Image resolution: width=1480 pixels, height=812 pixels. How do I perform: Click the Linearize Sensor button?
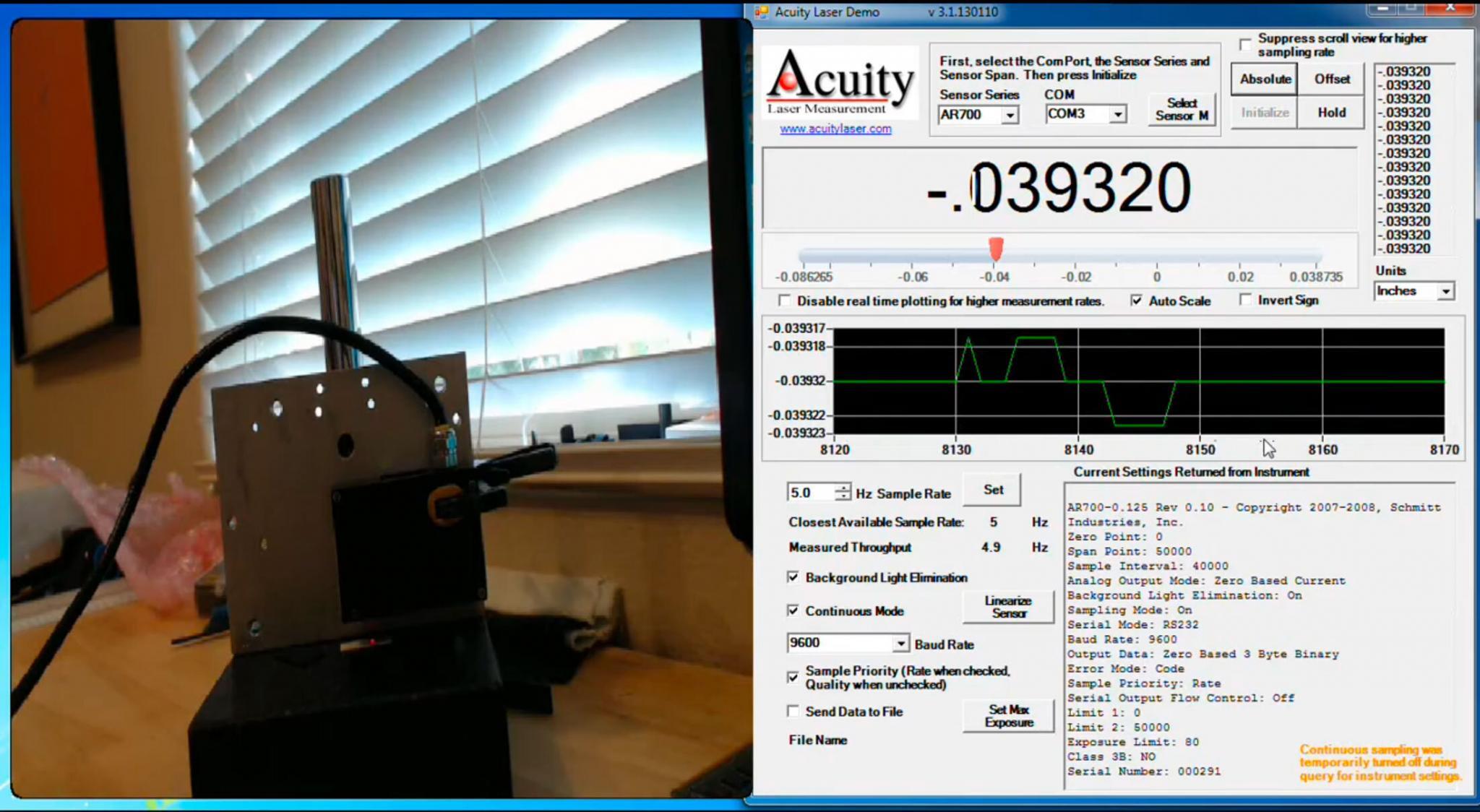coord(1008,607)
